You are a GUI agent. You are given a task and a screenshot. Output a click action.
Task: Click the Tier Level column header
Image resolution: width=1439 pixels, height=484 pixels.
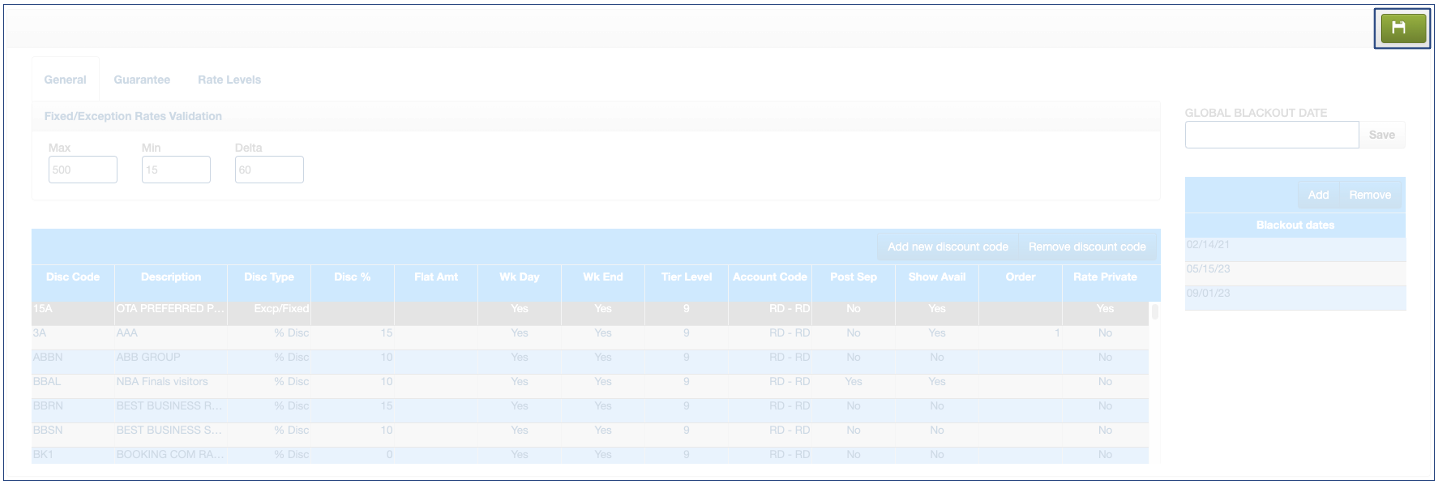point(686,277)
